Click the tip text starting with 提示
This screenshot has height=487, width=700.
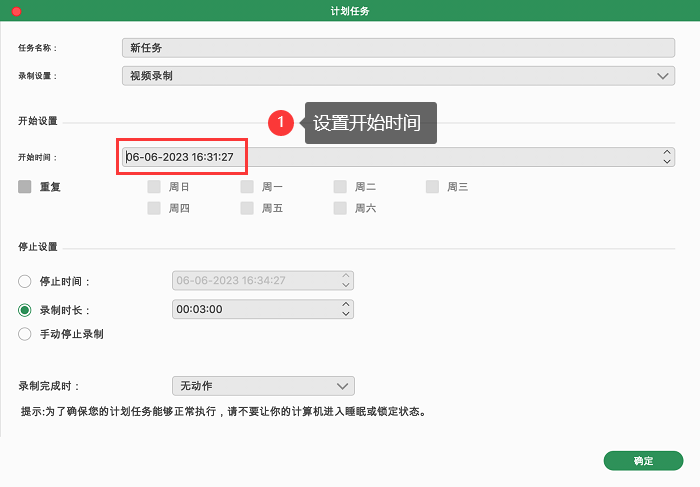click(x=224, y=411)
